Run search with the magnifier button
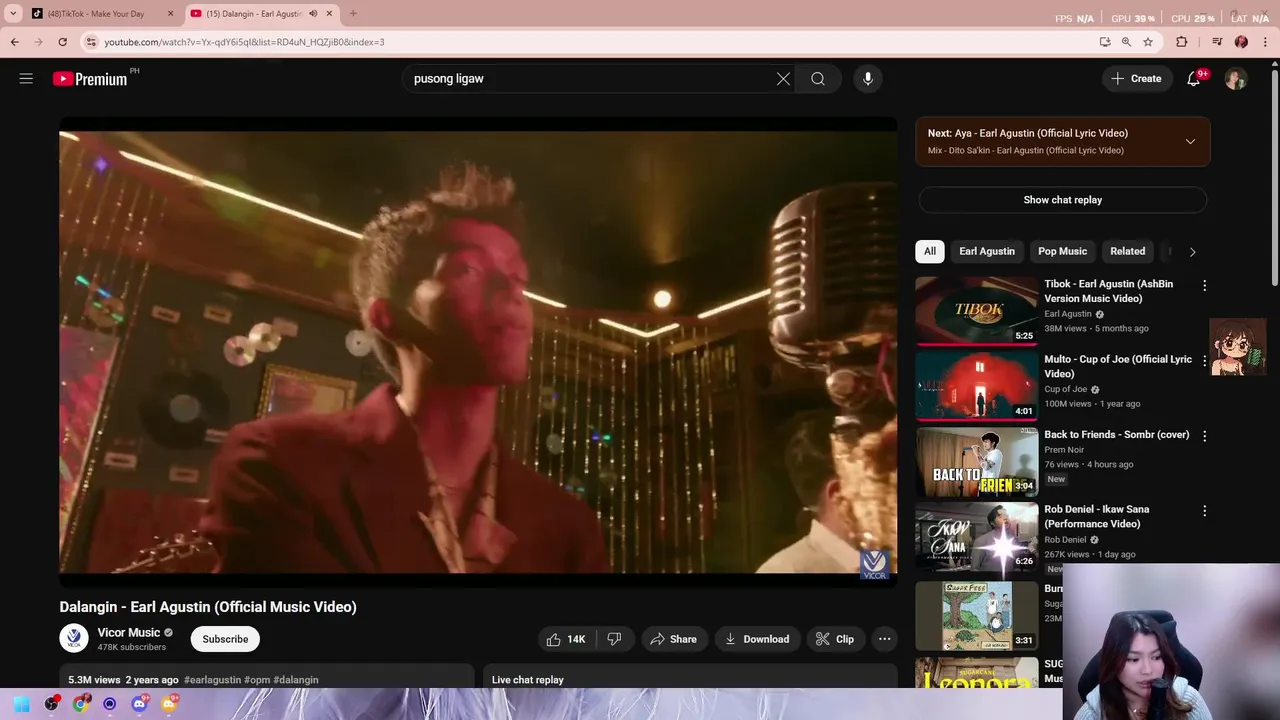The height and width of the screenshot is (720, 1280). tap(818, 79)
